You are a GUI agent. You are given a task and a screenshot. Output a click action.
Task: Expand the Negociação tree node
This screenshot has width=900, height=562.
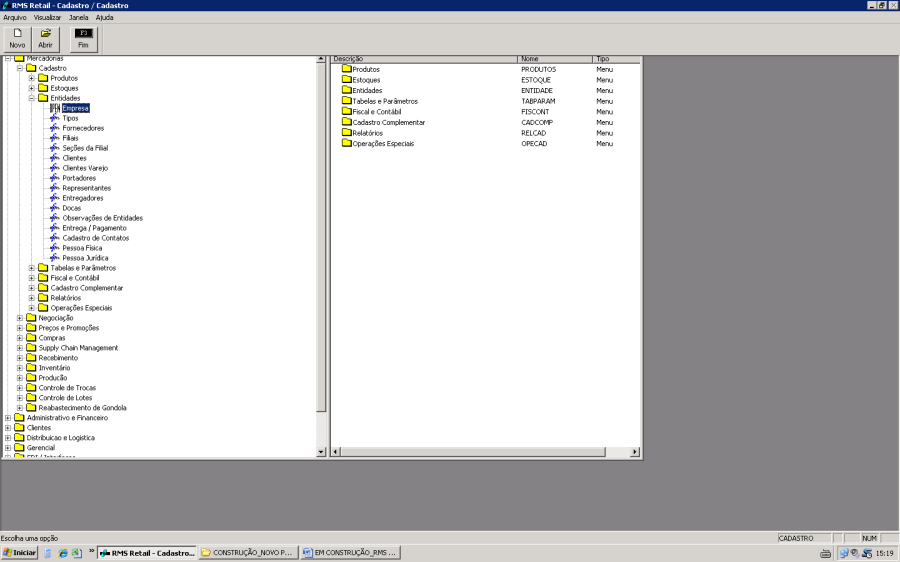pyautogui.click(x=20, y=318)
